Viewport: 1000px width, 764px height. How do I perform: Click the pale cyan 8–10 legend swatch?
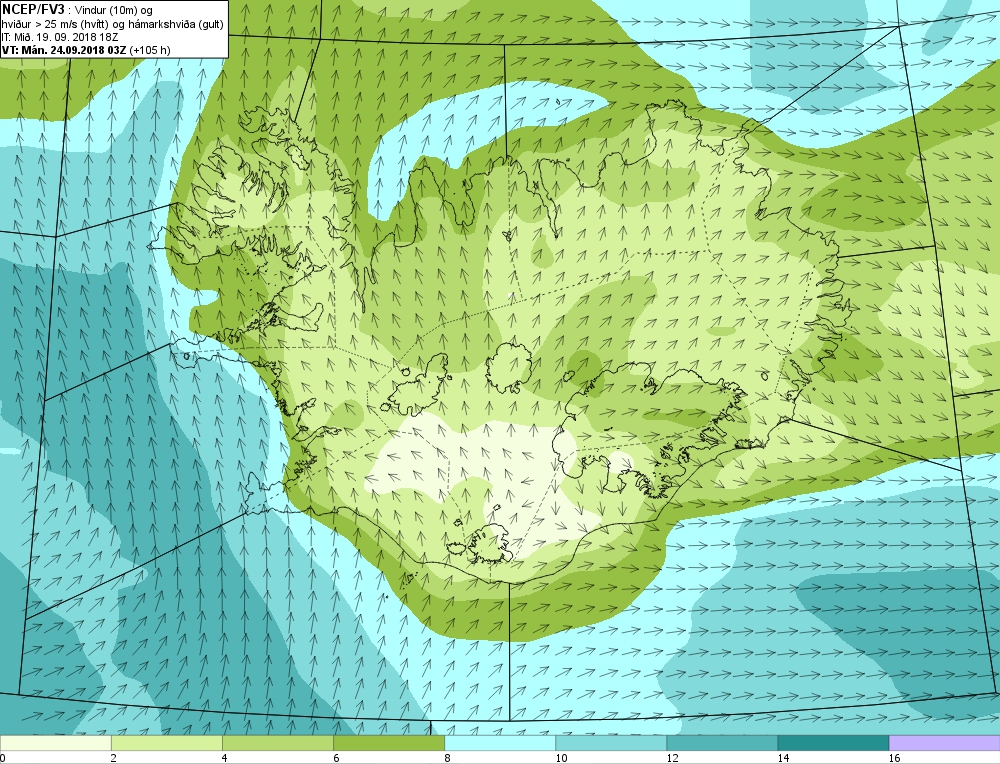(499, 743)
